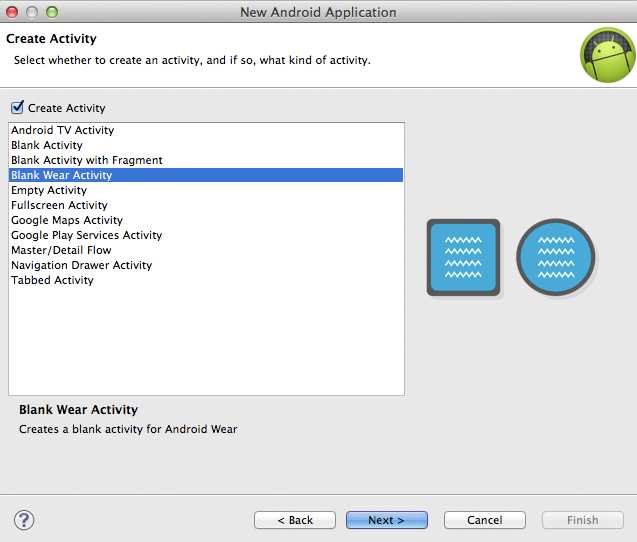This screenshot has width=637, height=542.
Task: Select the highlighted Blank Wear Activity row
Action: [x=206, y=175]
